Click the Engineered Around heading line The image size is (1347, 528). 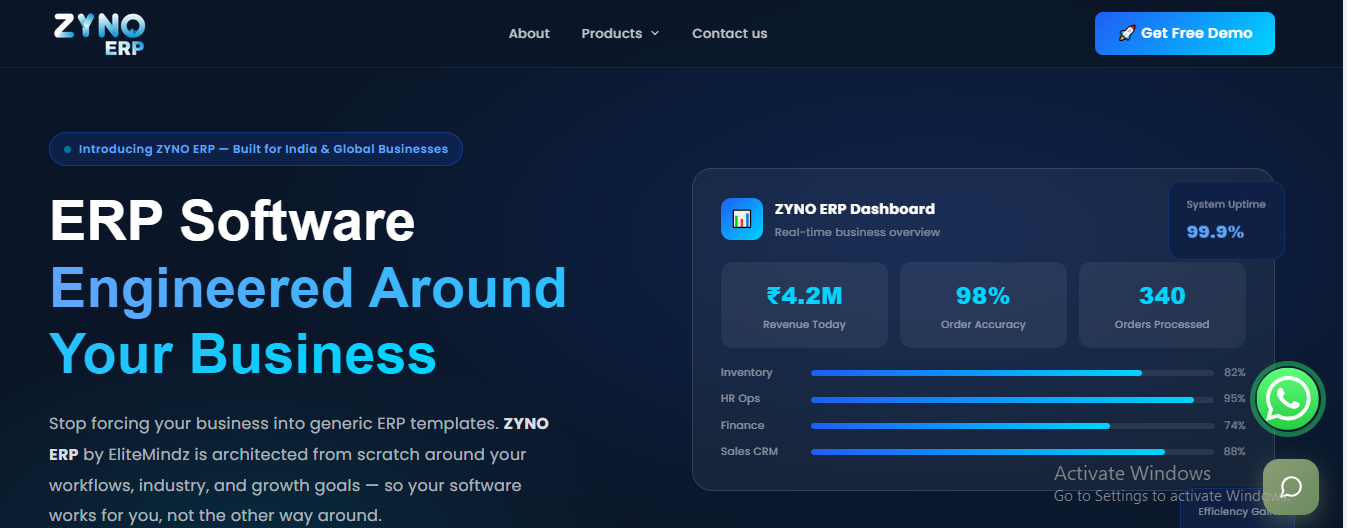pos(308,287)
